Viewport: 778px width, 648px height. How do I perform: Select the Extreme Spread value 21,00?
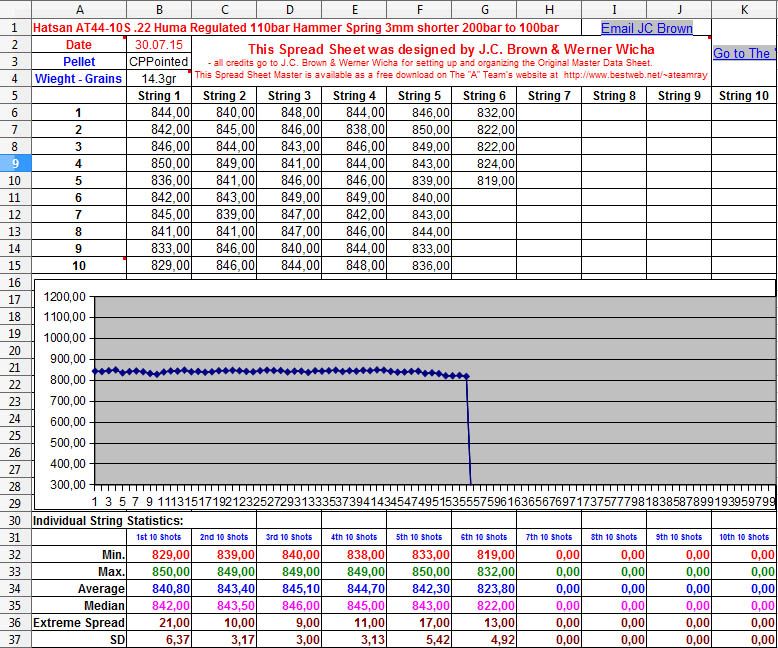(x=159, y=622)
